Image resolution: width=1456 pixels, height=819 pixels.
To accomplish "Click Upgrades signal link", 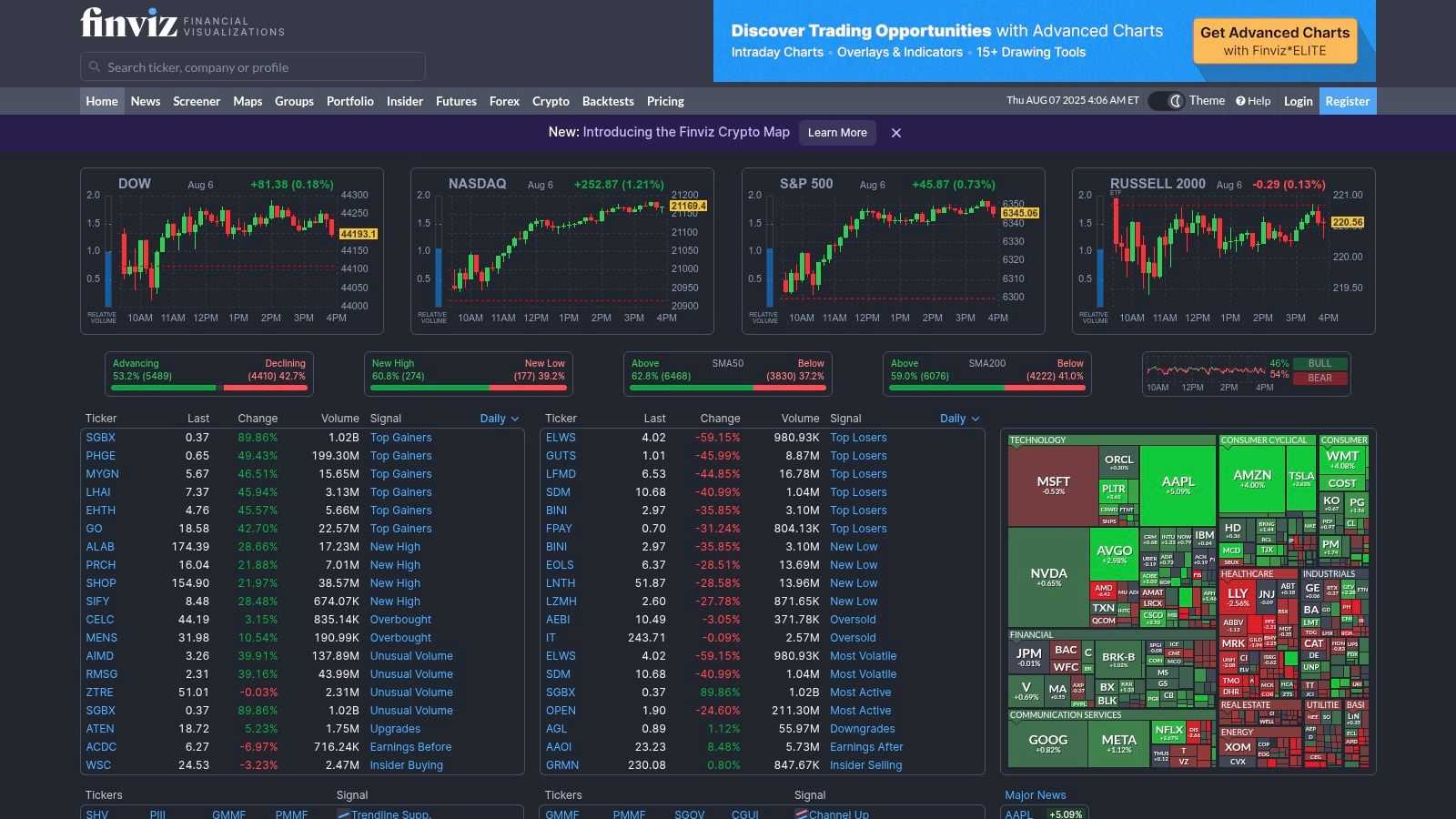I will click(x=396, y=729).
